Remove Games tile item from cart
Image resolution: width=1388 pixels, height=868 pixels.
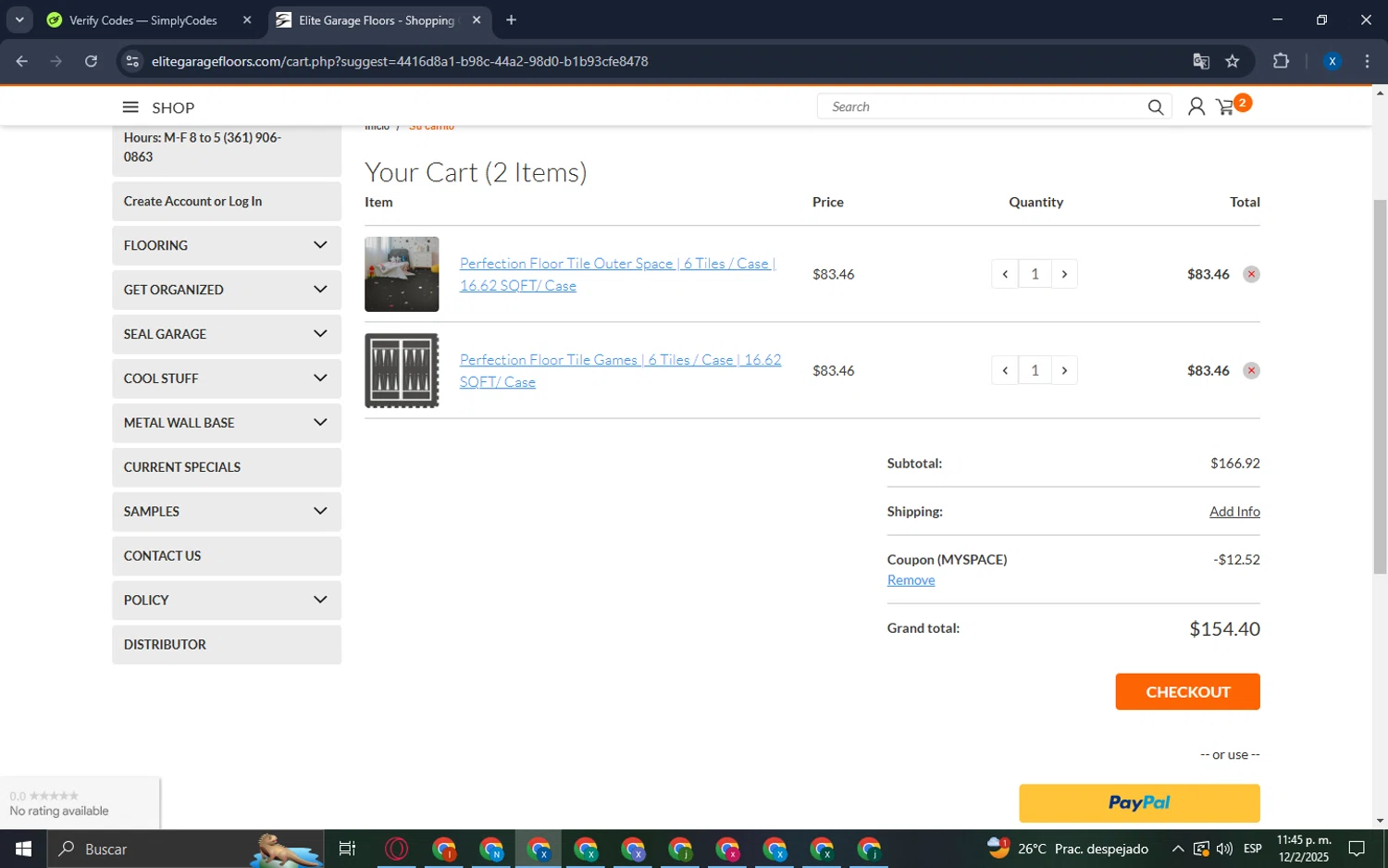[1251, 370]
